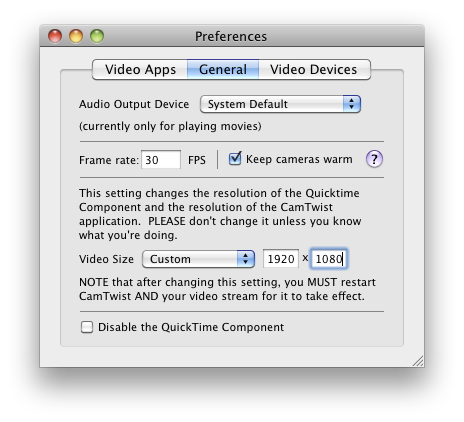Click the yellow minimize window button
Image resolution: width=464 pixels, height=422 pixels.
pos(76,36)
